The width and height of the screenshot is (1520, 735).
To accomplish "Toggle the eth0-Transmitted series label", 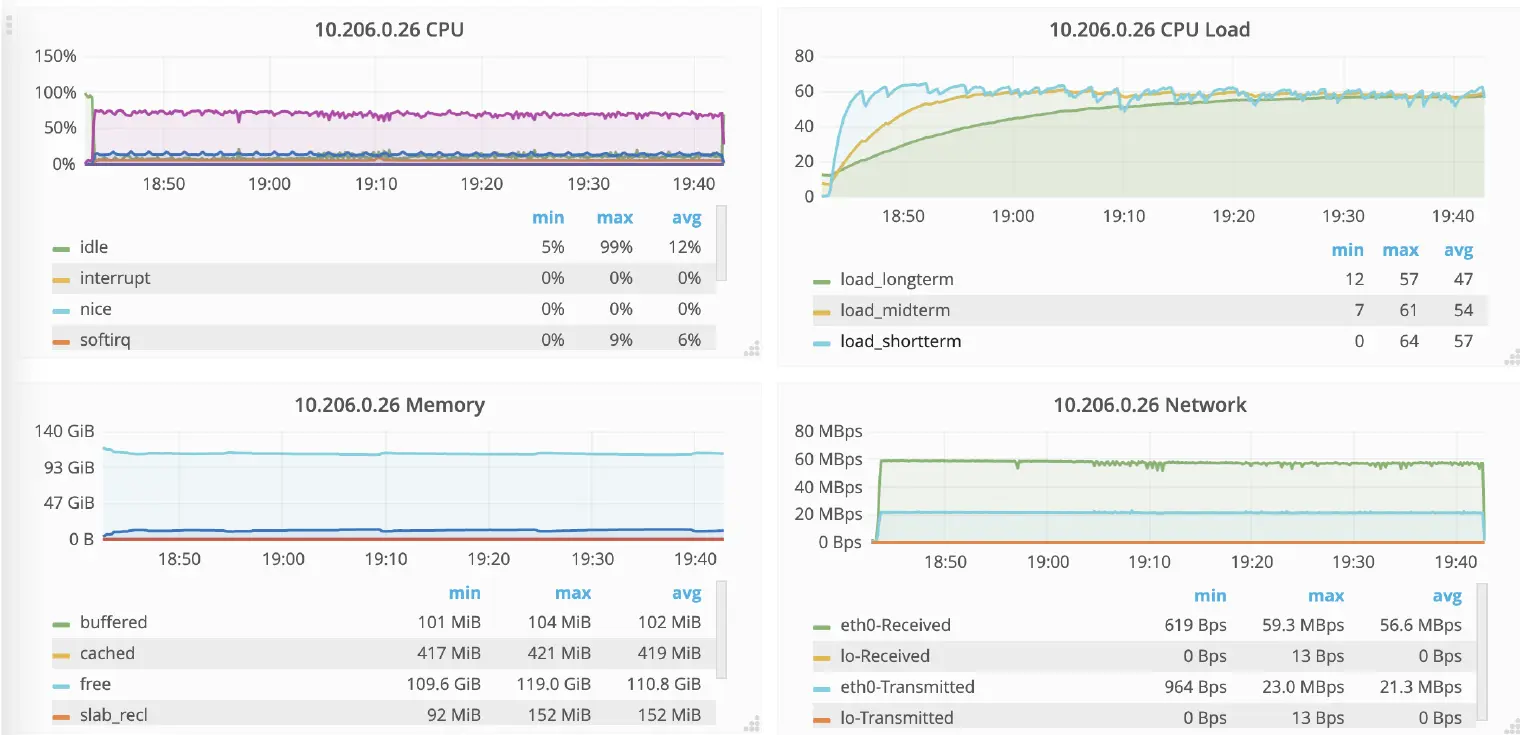I will (x=907, y=687).
